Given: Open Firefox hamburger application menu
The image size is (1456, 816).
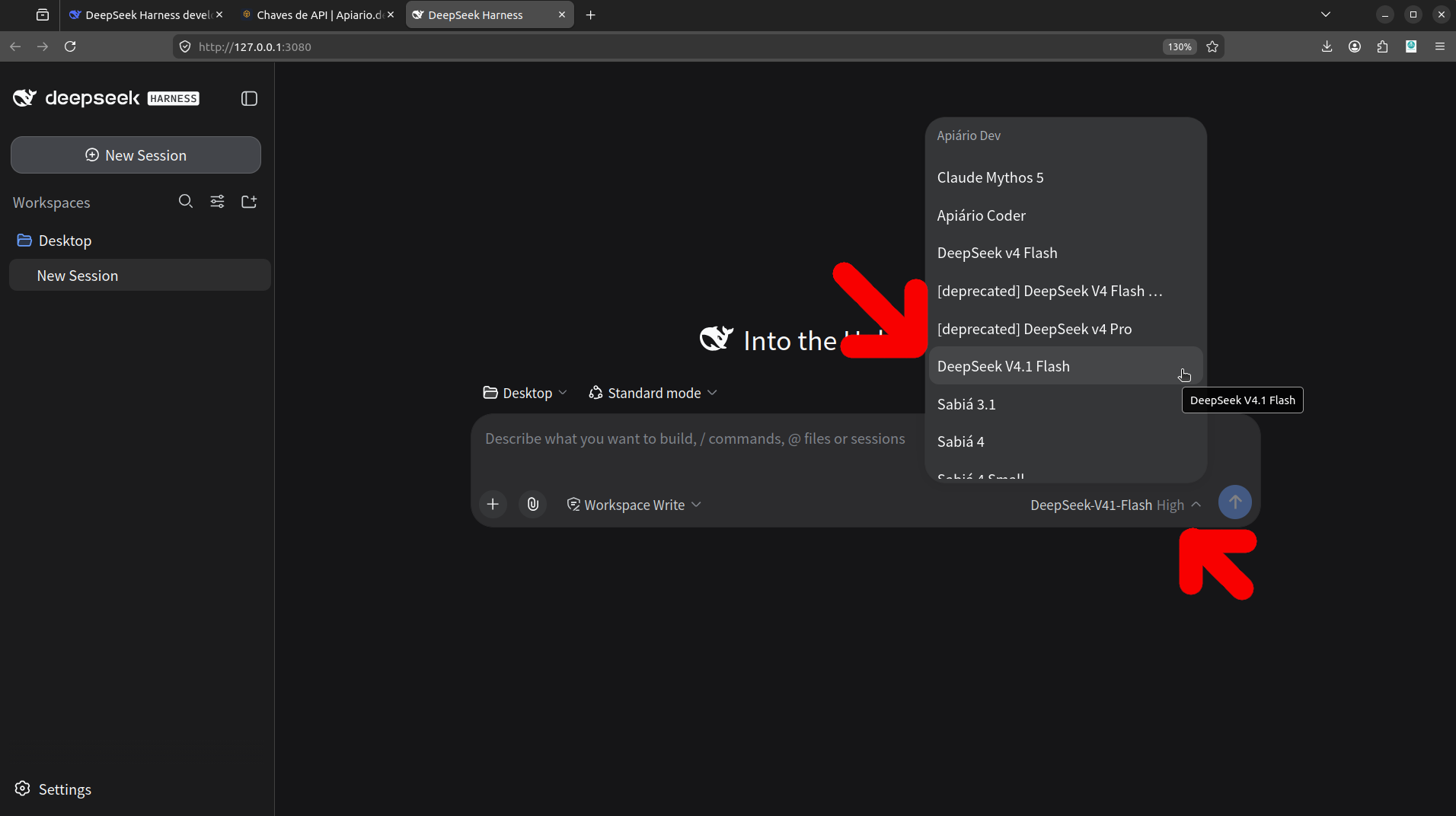Looking at the screenshot, I should [x=1439, y=46].
